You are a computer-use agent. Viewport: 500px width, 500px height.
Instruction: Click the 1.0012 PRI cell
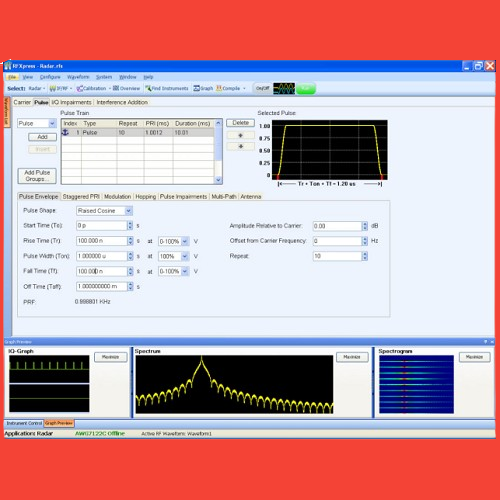click(x=158, y=133)
